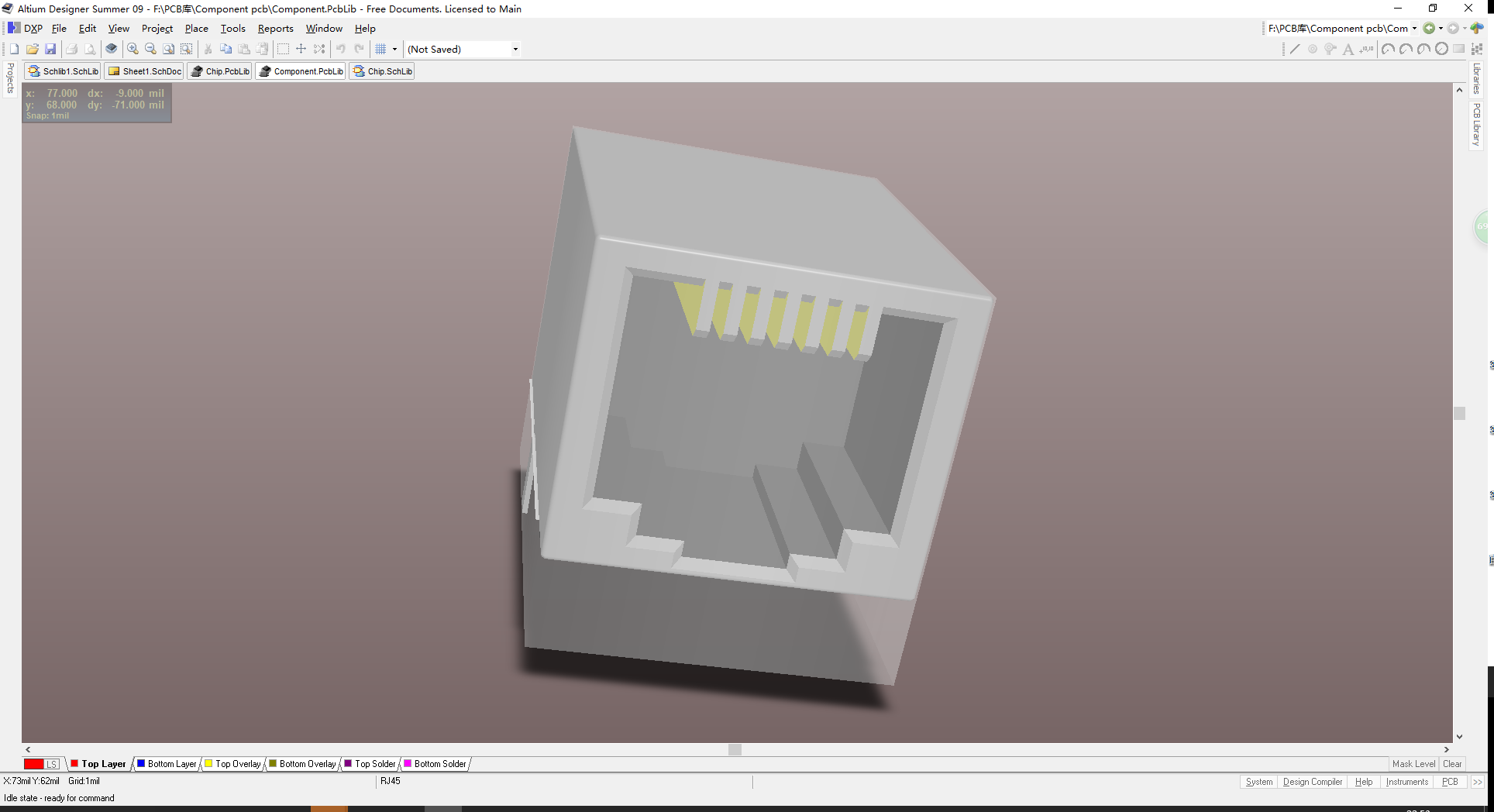Image resolution: width=1494 pixels, height=812 pixels.
Task: Select the Place String text tool
Action: [1348, 49]
